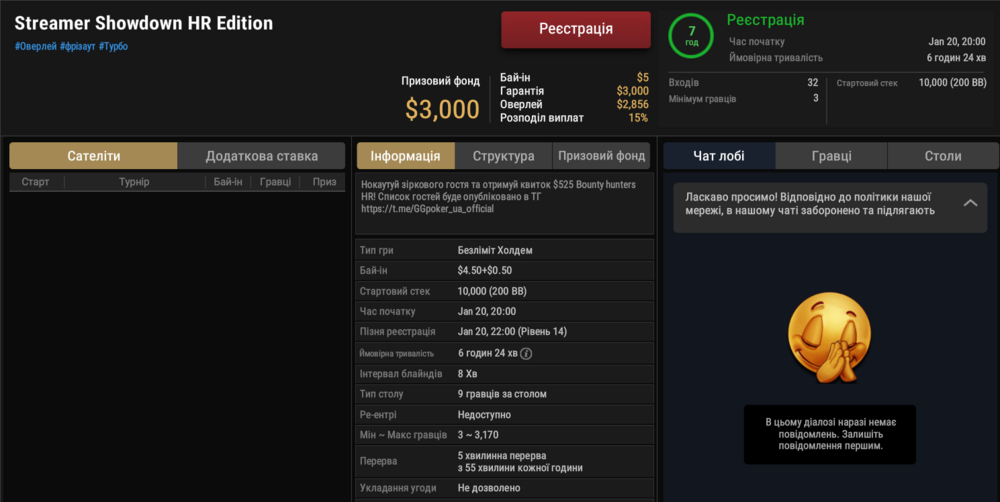
Task: View the Столи tab
Action: tap(942, 156)
